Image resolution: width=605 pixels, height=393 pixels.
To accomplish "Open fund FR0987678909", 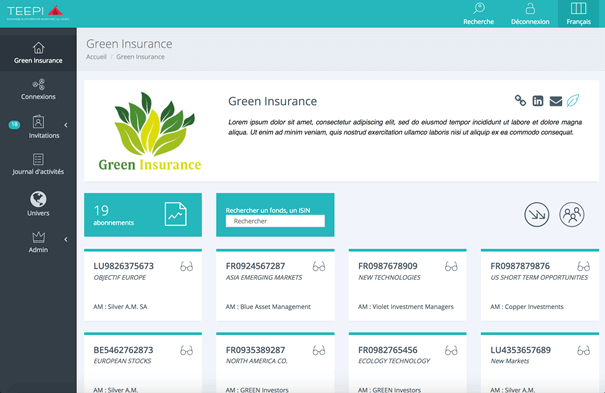I will point(388,266).
